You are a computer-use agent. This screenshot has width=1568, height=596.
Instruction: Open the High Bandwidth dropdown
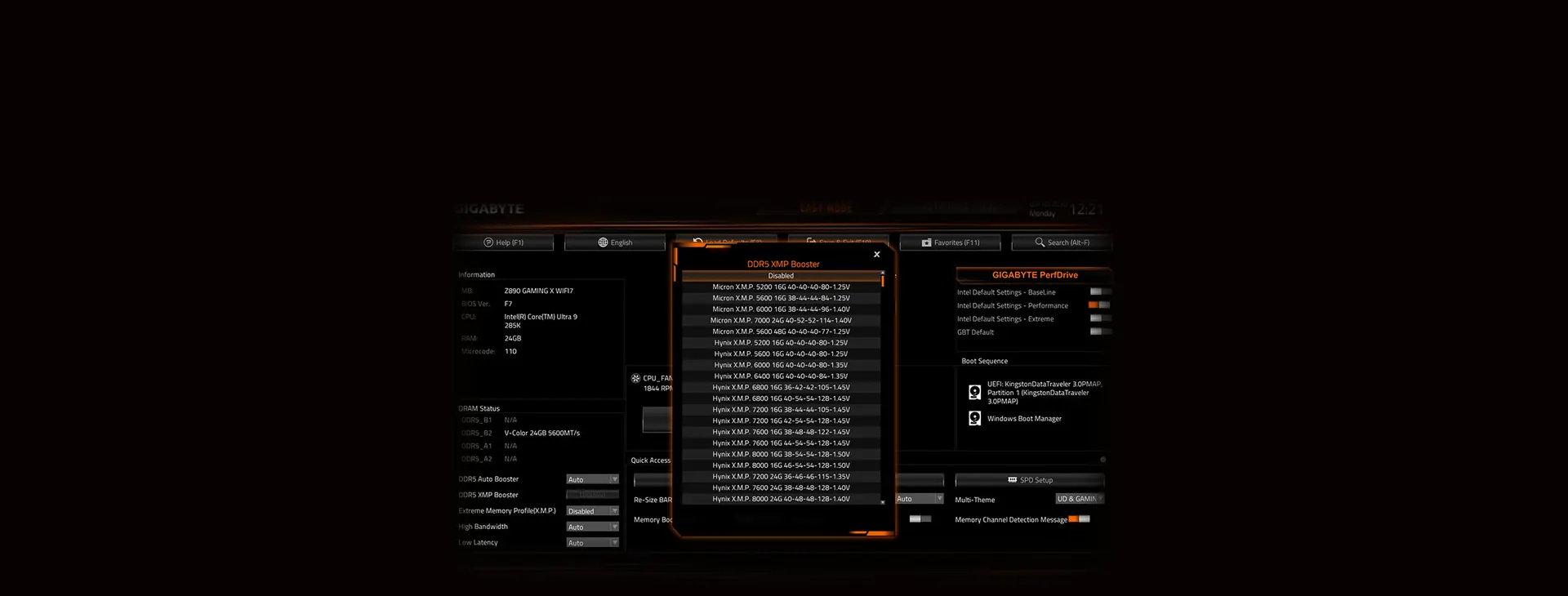593,527
